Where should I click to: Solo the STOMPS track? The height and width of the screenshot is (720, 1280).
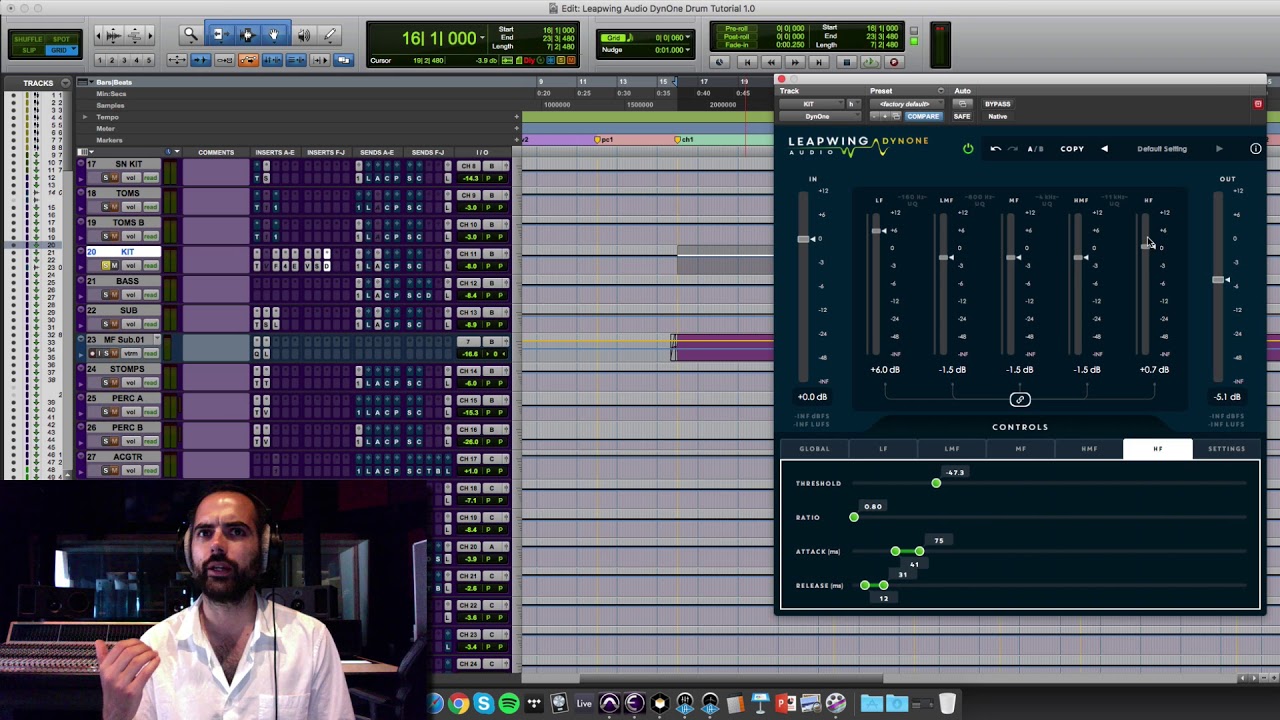[x=105, y=383]
